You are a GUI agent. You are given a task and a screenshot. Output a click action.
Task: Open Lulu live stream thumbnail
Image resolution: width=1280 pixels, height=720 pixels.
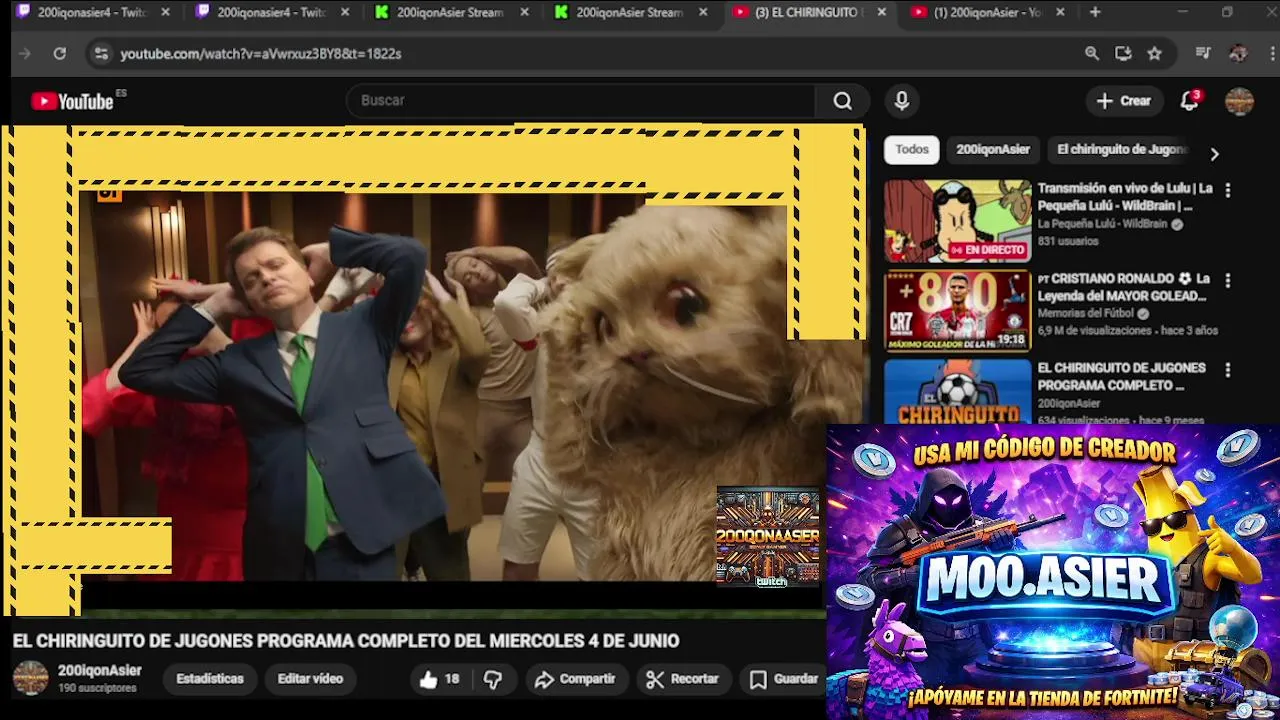[x=957, y=221]
